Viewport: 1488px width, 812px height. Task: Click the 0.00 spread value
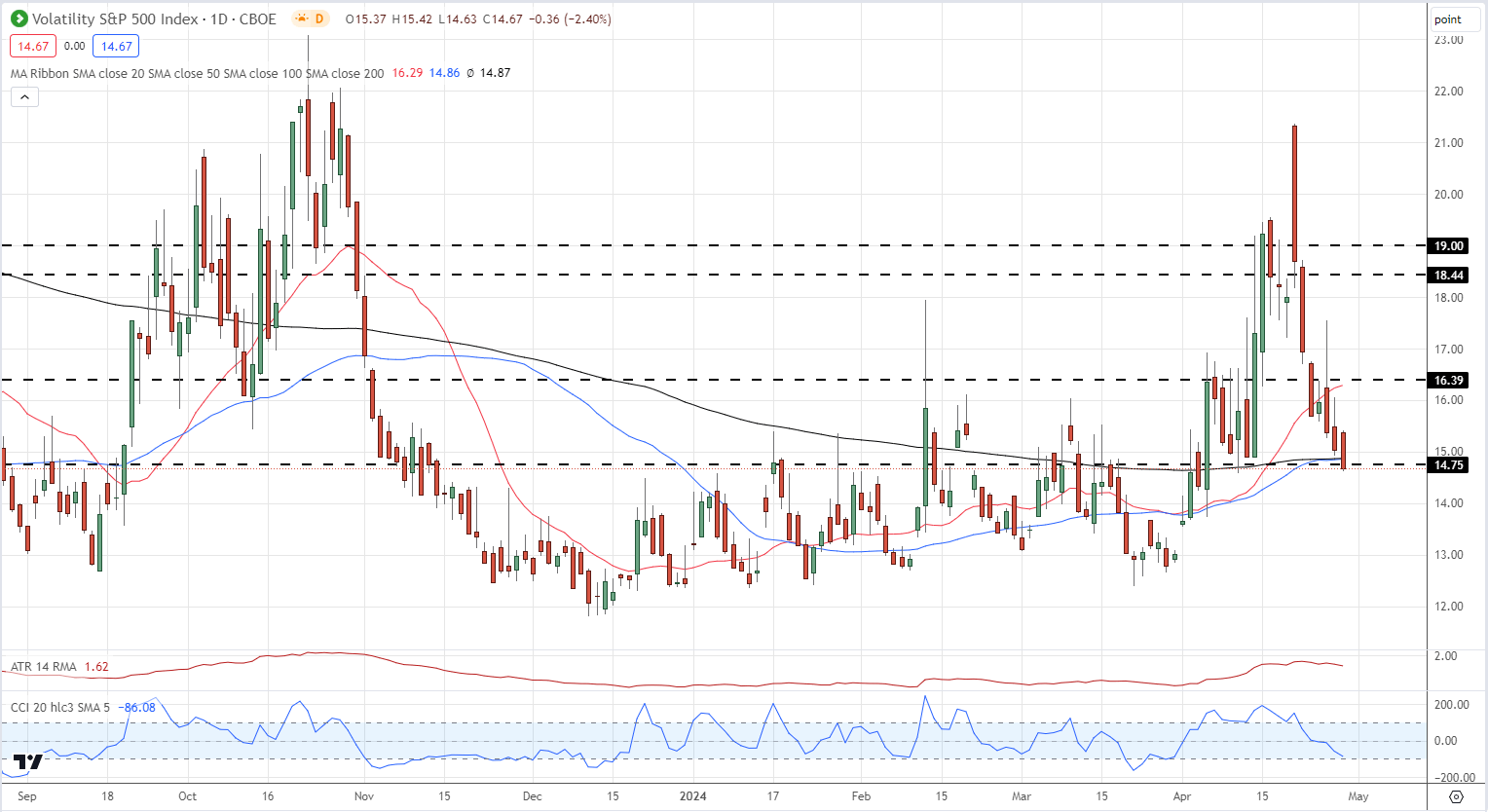coord(74,46)
